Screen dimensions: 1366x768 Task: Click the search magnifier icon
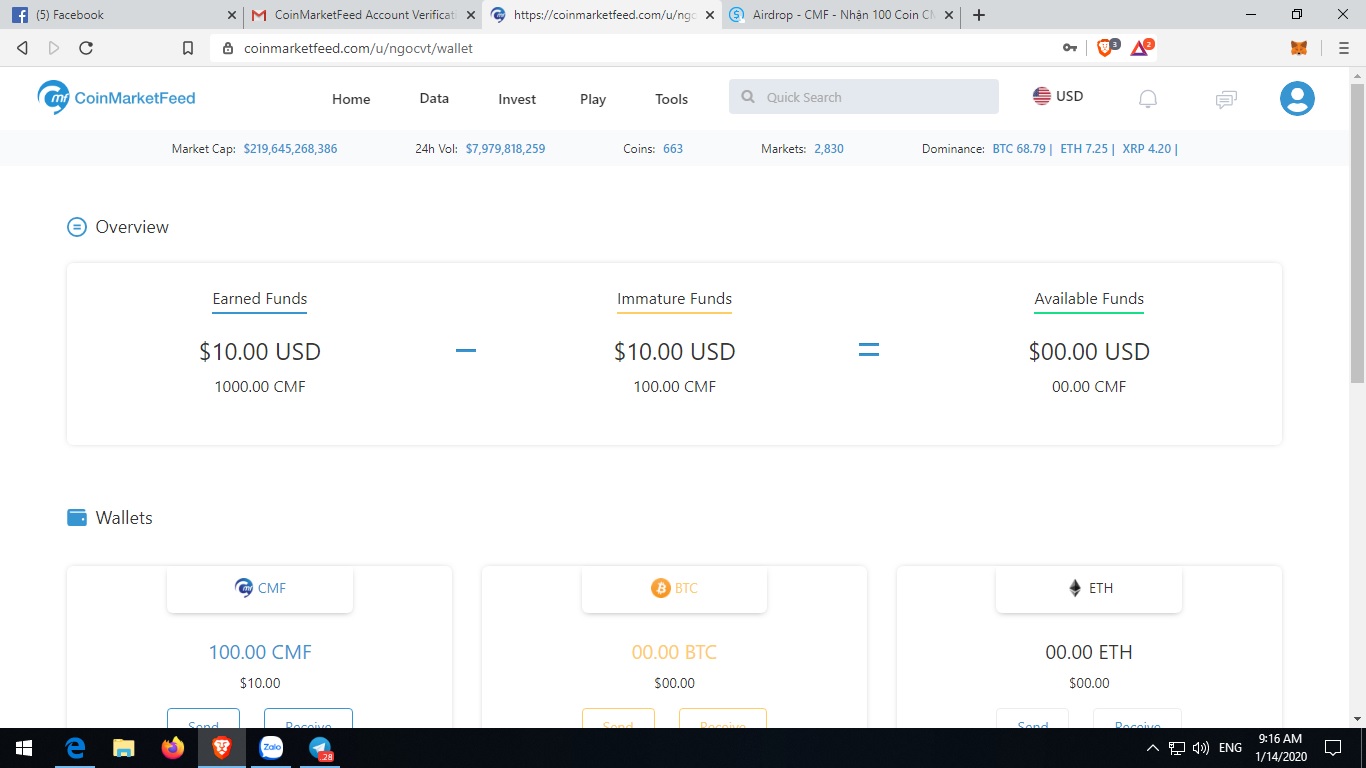748,97
